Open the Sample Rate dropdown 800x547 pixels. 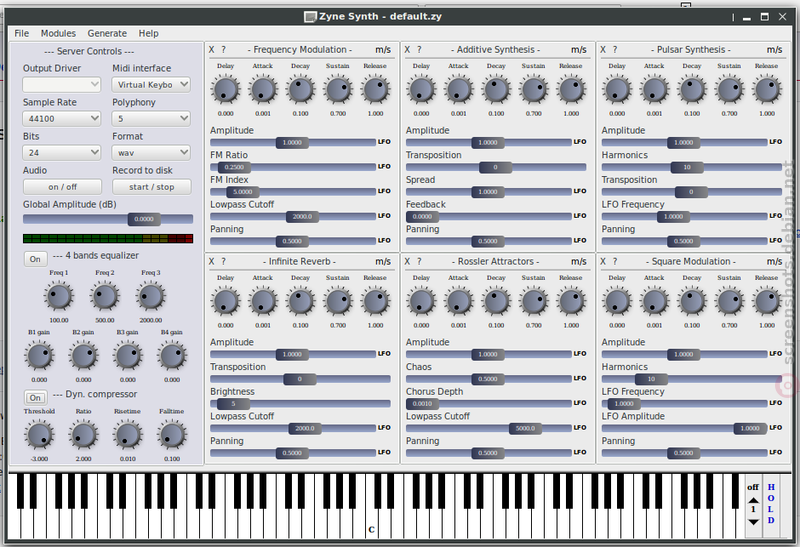(62, 118)
